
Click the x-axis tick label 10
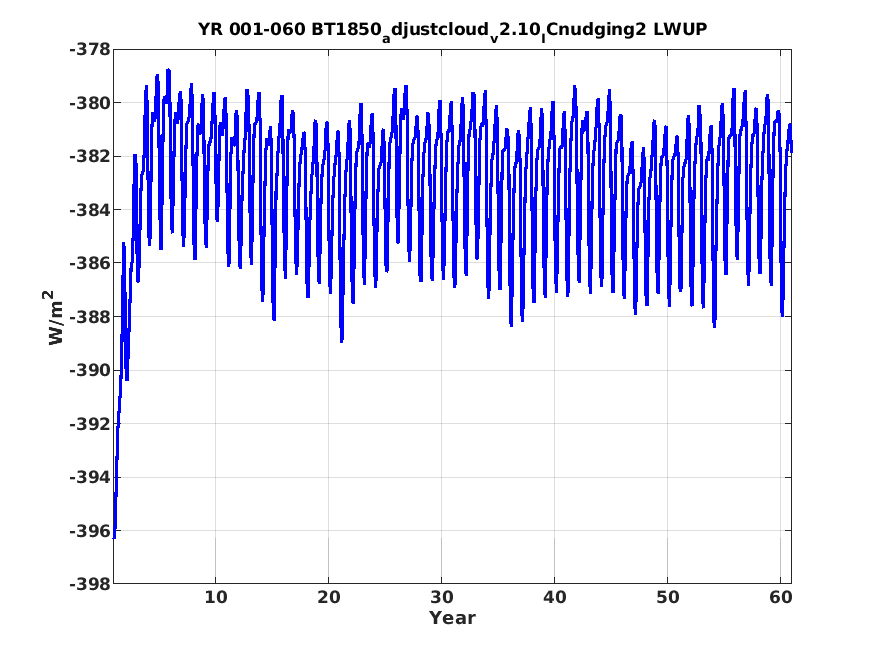215,597
